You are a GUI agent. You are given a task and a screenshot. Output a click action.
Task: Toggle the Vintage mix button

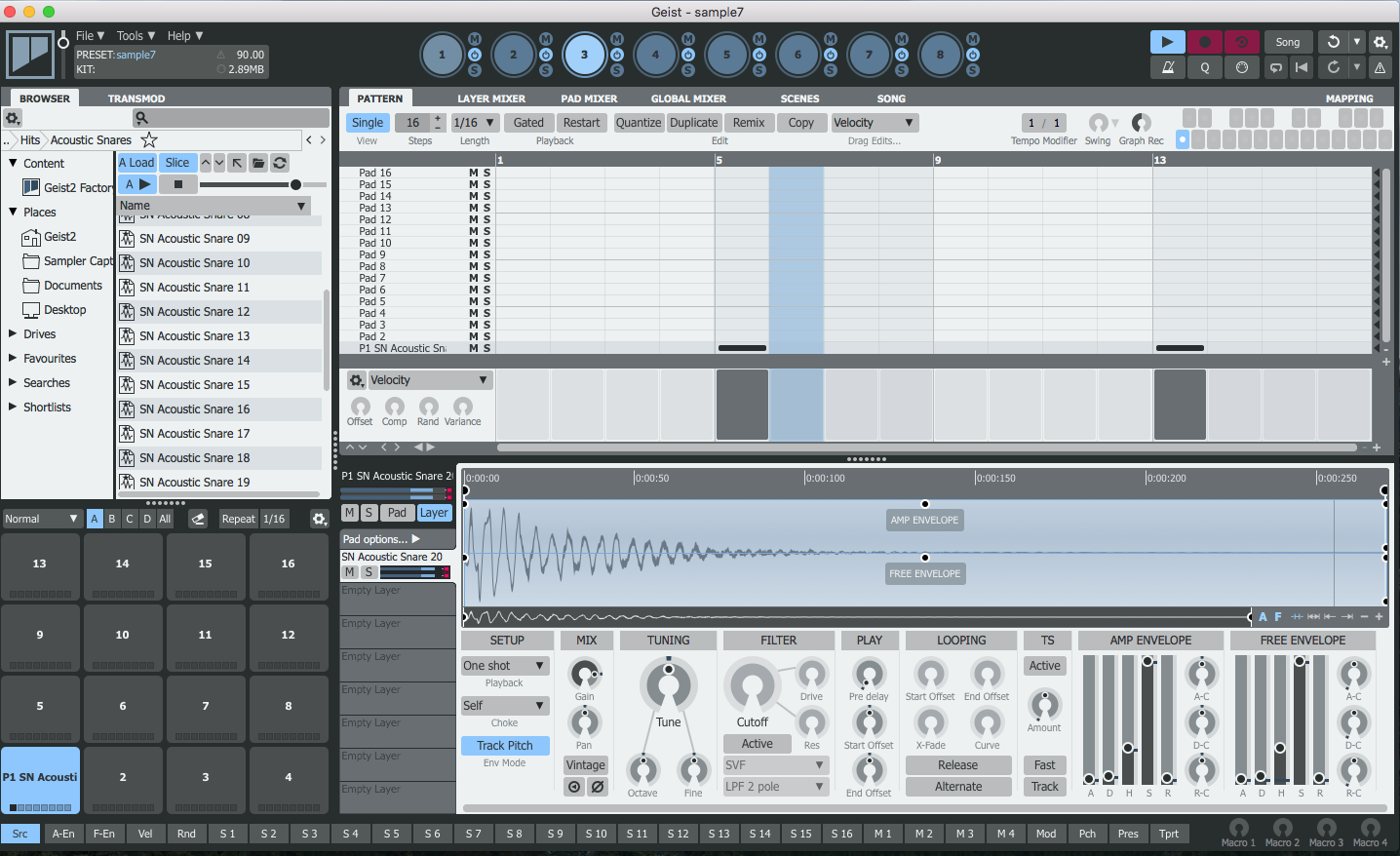click(x=586, y=765)
